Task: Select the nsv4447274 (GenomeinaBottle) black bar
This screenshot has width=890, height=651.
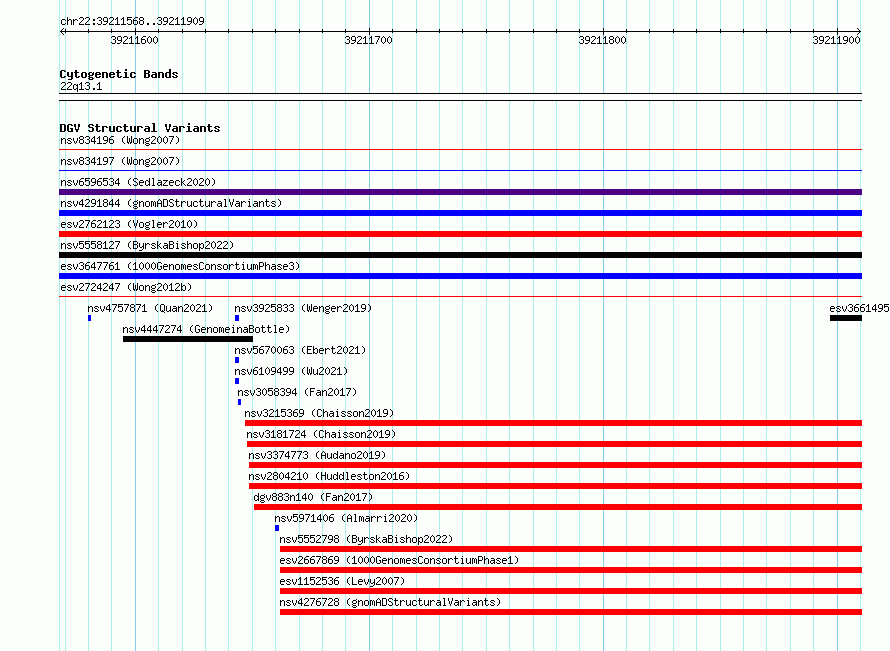Action: point(188,339)
